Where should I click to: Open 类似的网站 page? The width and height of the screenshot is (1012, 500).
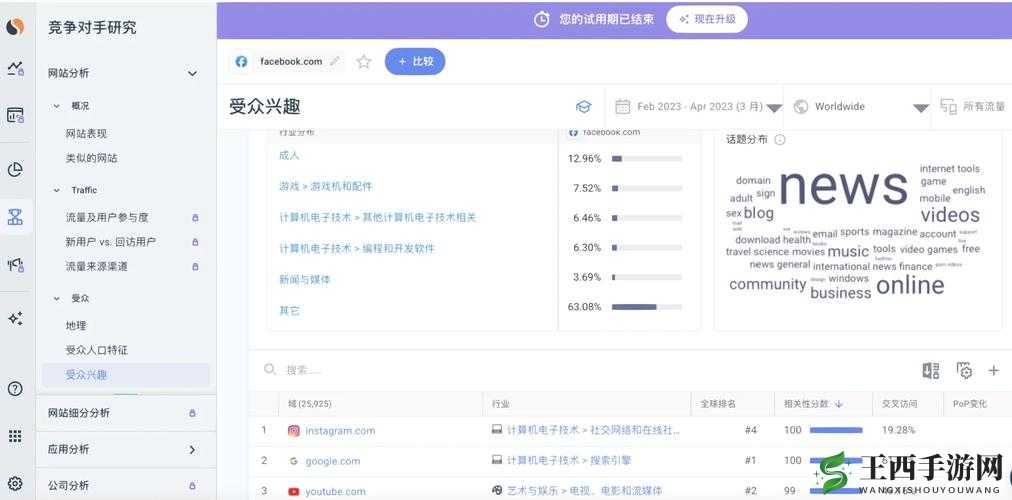click(91, 158)
